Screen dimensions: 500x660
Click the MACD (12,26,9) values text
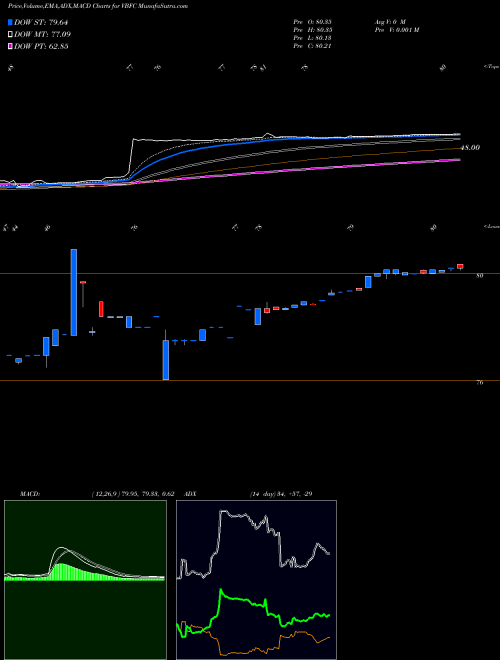click(133, 494)
